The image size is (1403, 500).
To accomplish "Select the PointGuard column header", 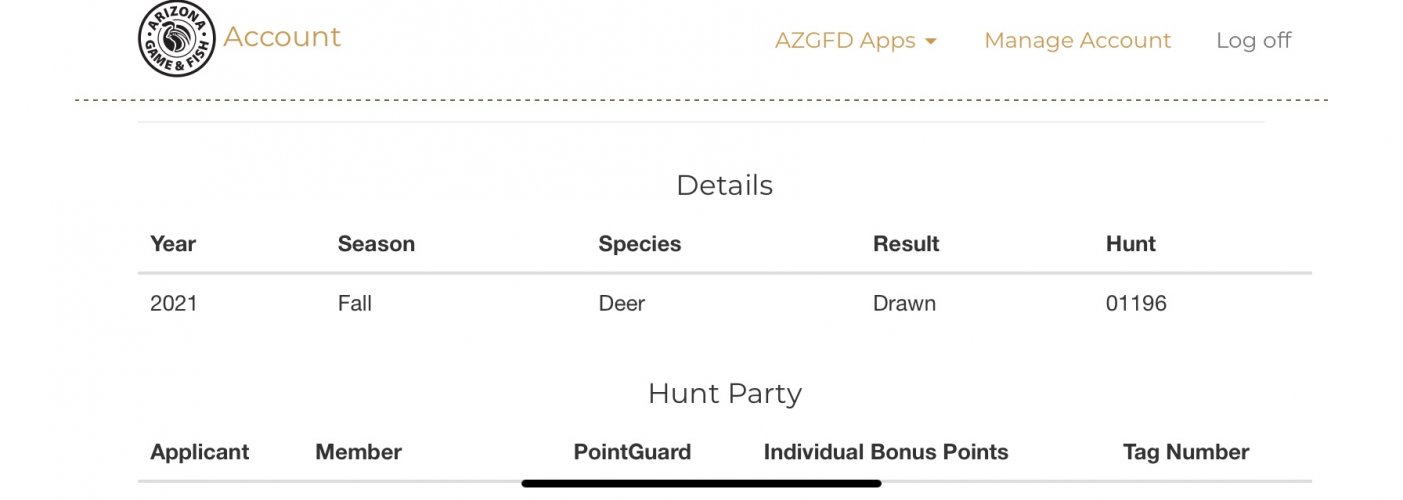I will point(632,452).
